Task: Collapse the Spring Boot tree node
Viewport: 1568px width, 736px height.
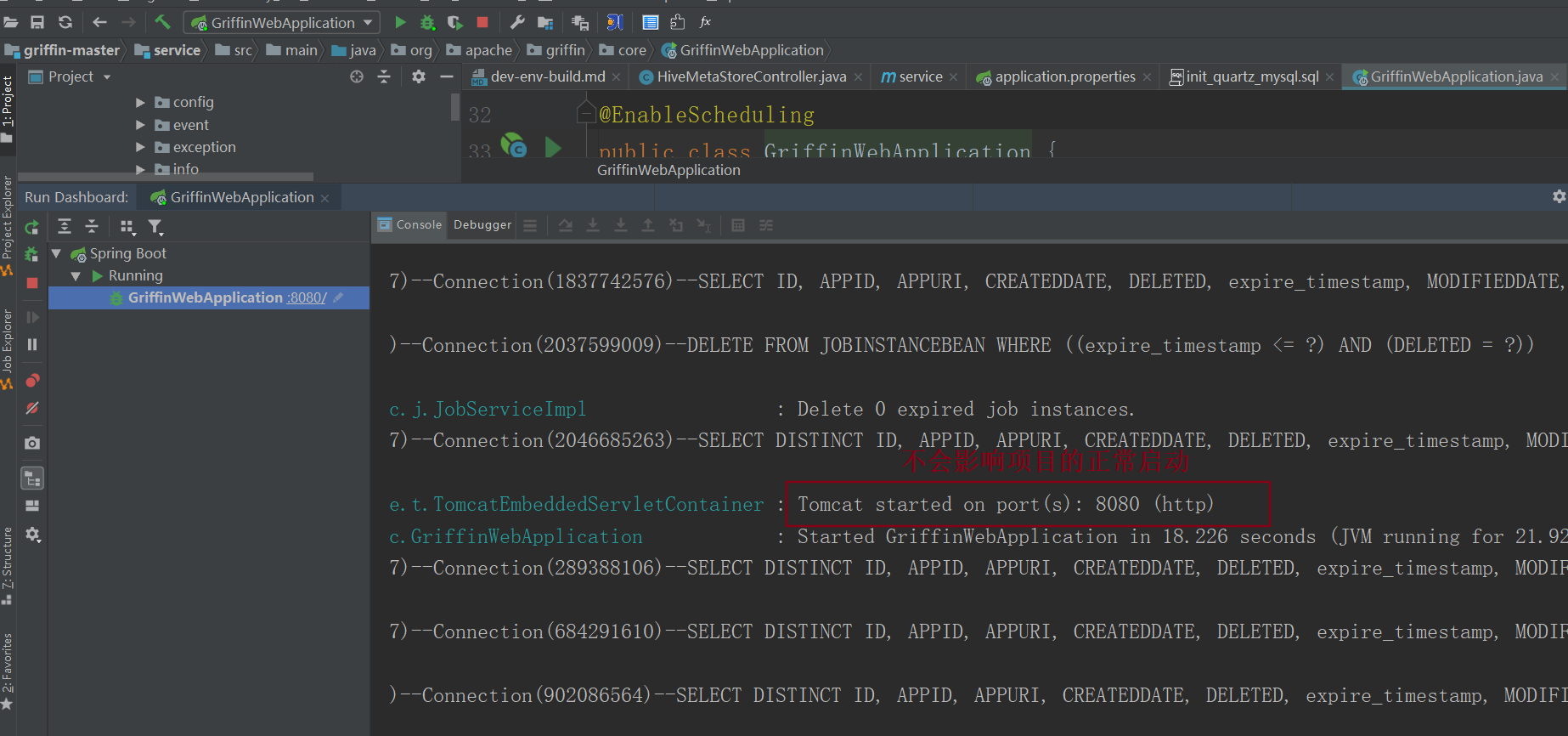Action: (x=56, y=253)
